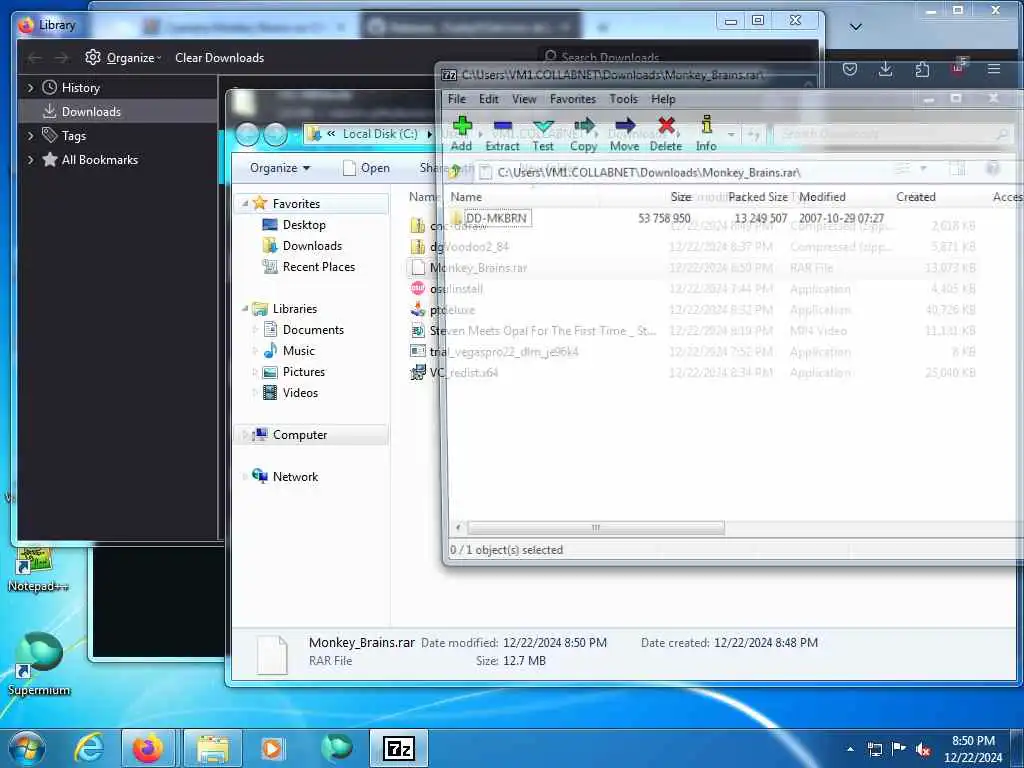Select Monkey_Brains.rar file in Explorer

pos(478,268)
